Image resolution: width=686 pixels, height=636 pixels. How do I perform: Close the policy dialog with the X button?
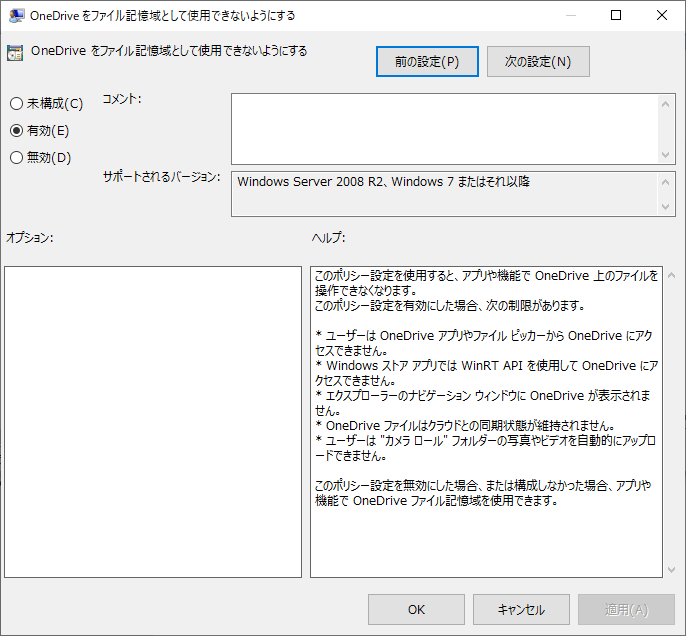click(x=662, y=15)
